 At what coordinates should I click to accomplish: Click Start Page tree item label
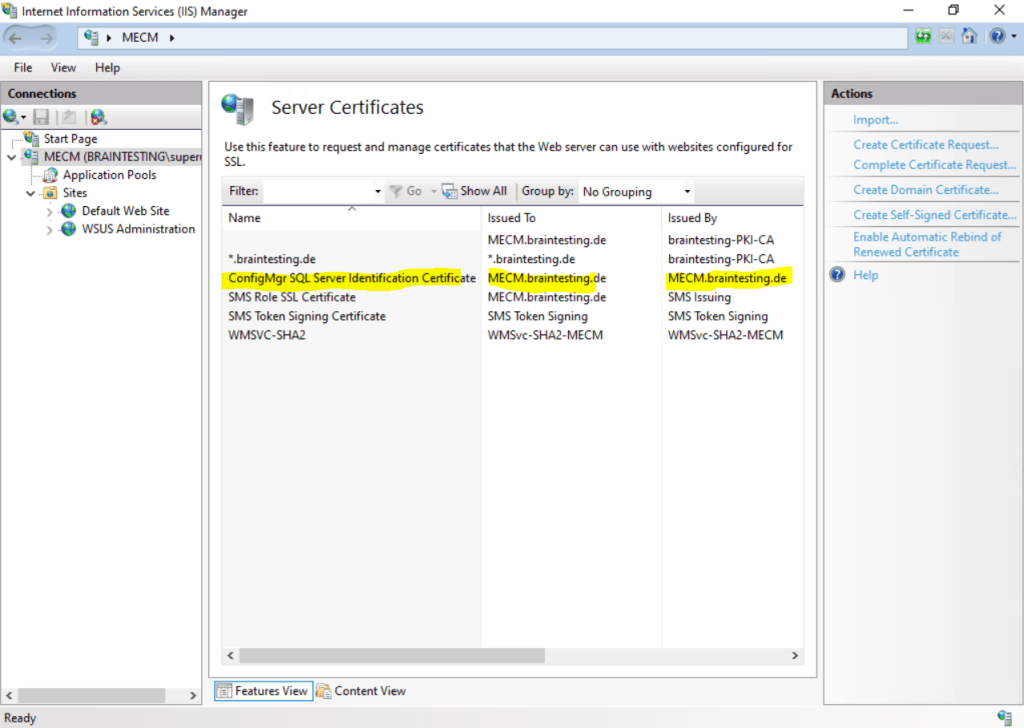pos(71,139)
